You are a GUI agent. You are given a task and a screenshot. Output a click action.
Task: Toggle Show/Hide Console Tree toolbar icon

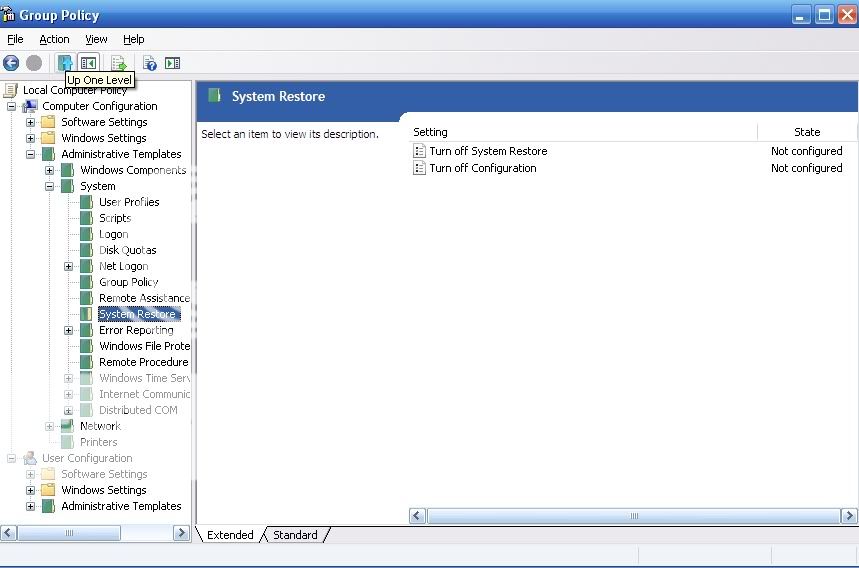88,63
